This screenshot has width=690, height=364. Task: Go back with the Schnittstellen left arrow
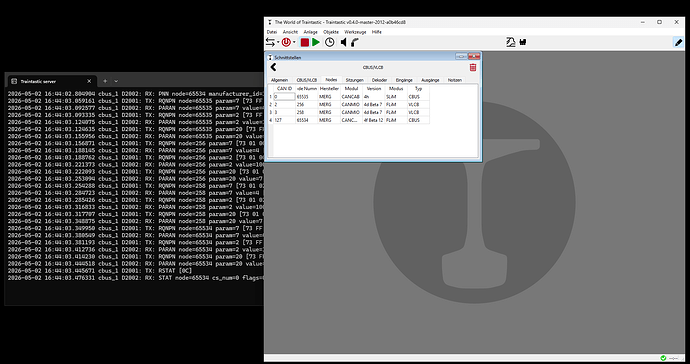pyautogui.click(x=273, y=67)
